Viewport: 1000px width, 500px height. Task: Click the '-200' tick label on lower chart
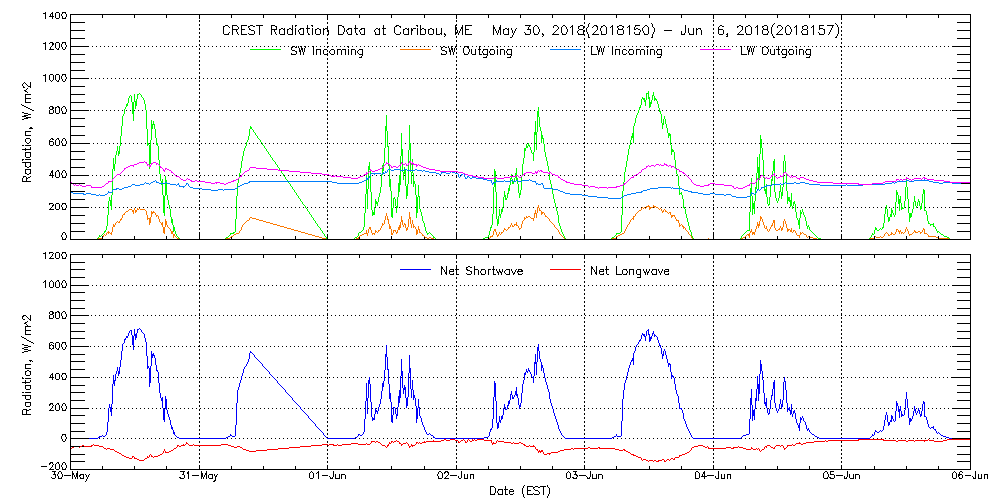click(52, 469)
